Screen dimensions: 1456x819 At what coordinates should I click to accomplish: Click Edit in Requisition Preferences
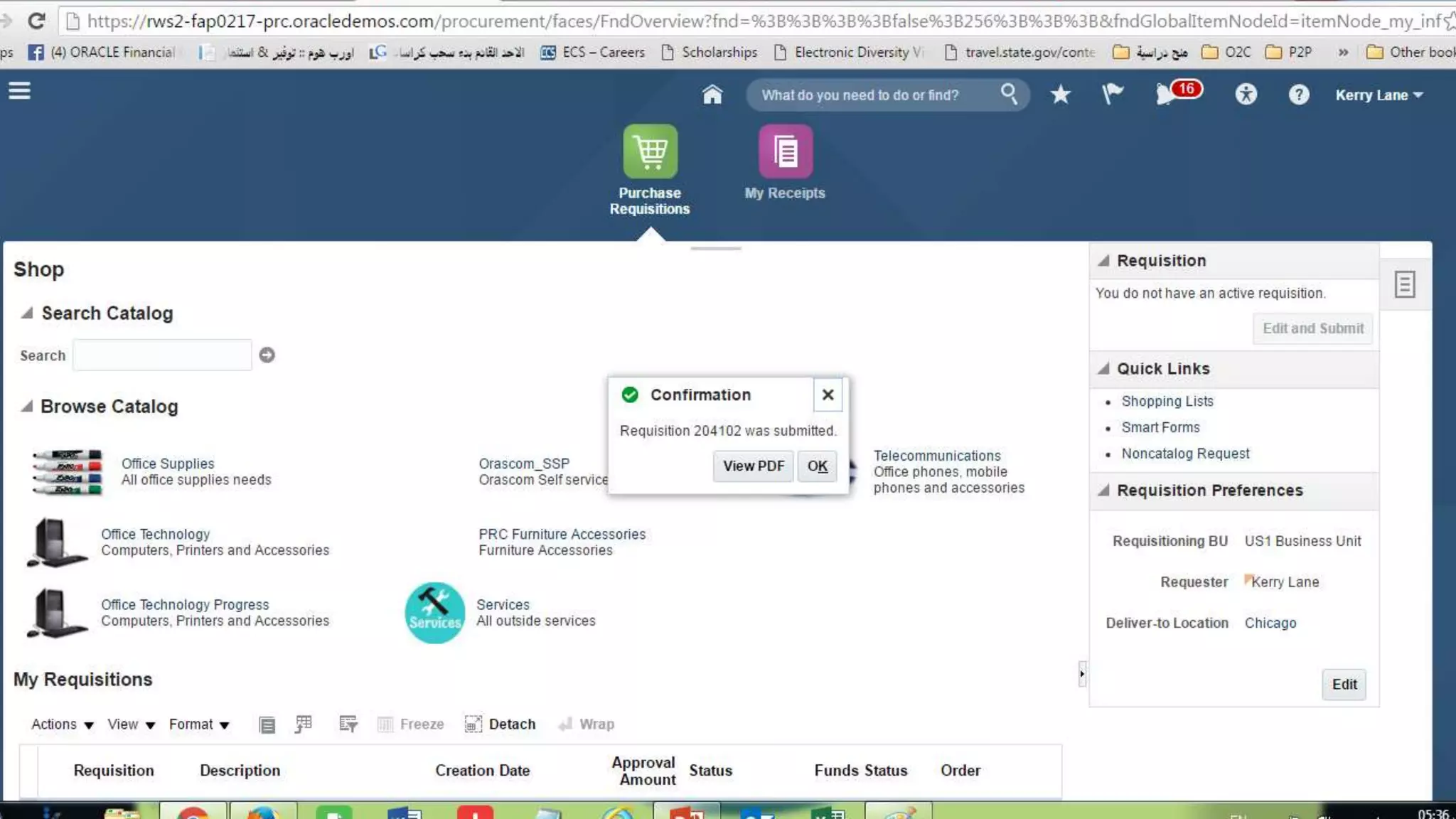[x=1344, y=684]
